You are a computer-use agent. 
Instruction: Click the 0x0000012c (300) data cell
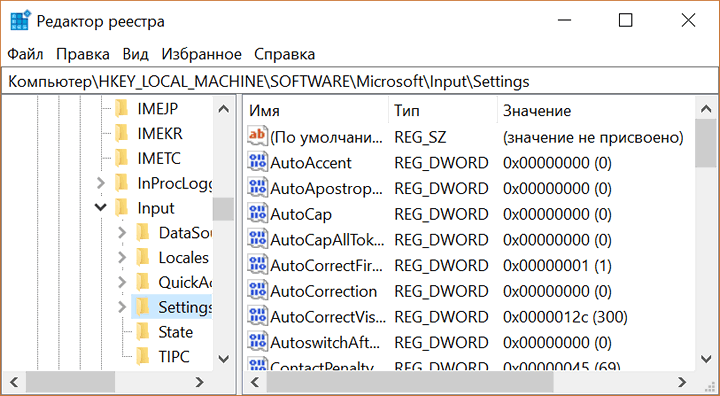pos(565,317)
